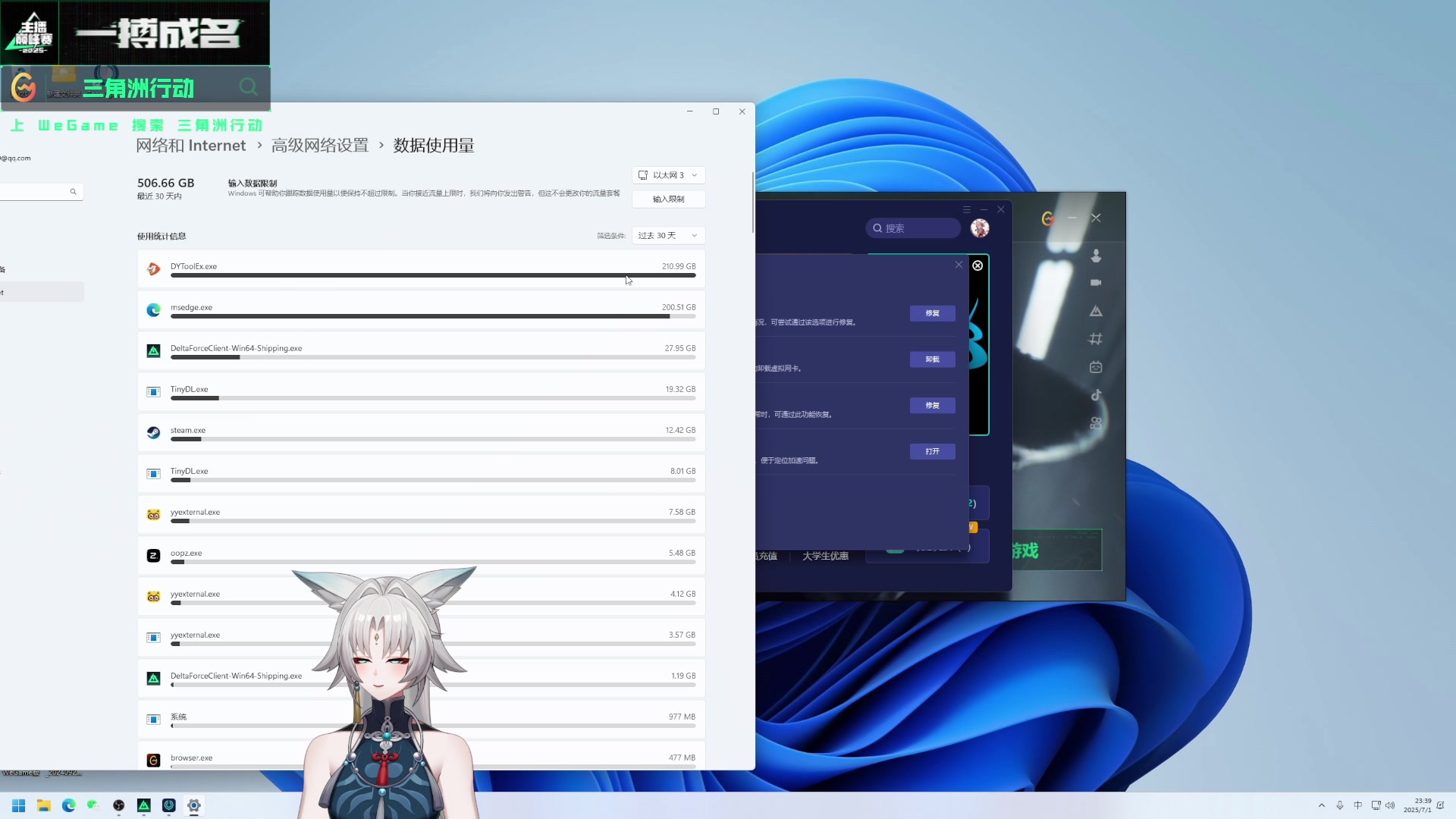
Task: Click the 打开 button in repair dialog
Action: point(932,451)
